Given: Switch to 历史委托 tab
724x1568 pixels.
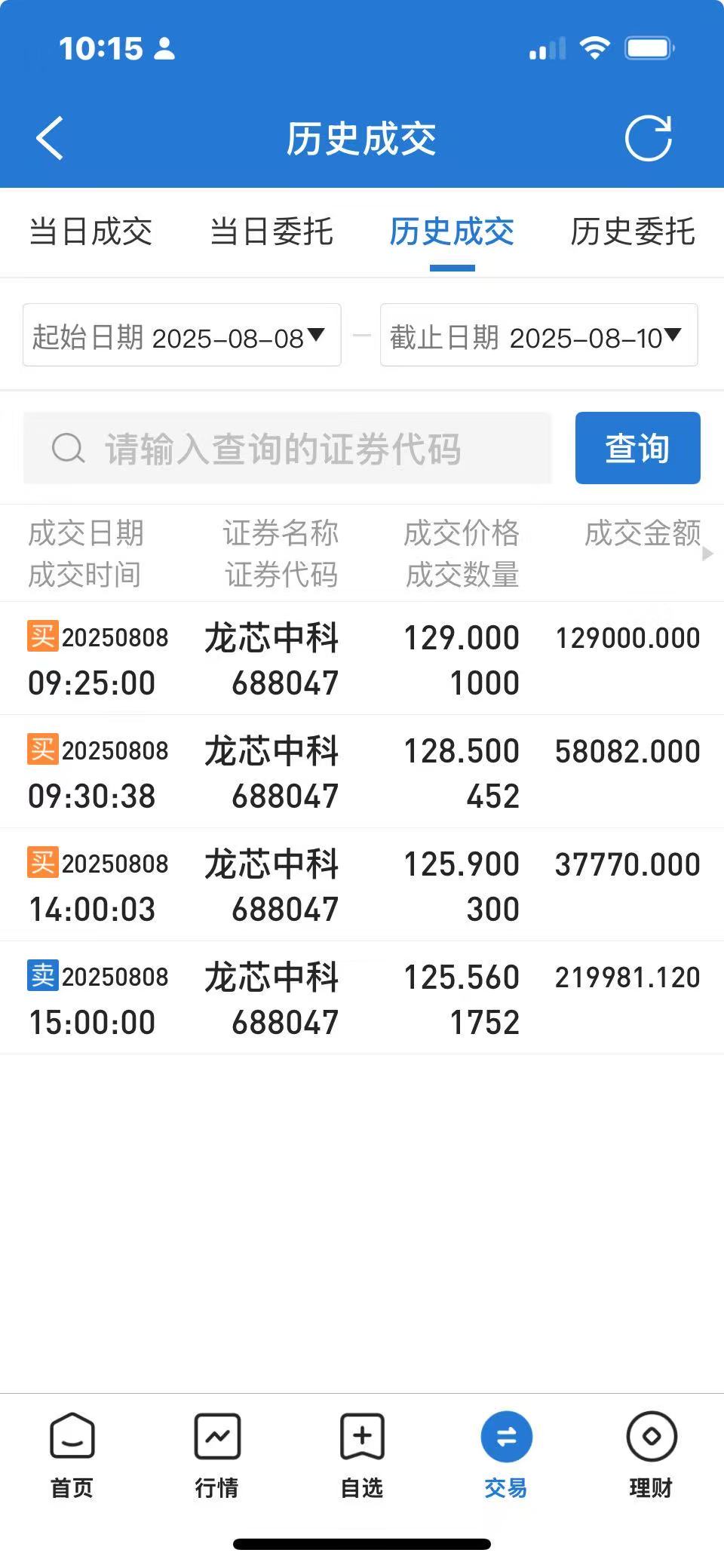Looking at the screenshot, I should (633, 232).
